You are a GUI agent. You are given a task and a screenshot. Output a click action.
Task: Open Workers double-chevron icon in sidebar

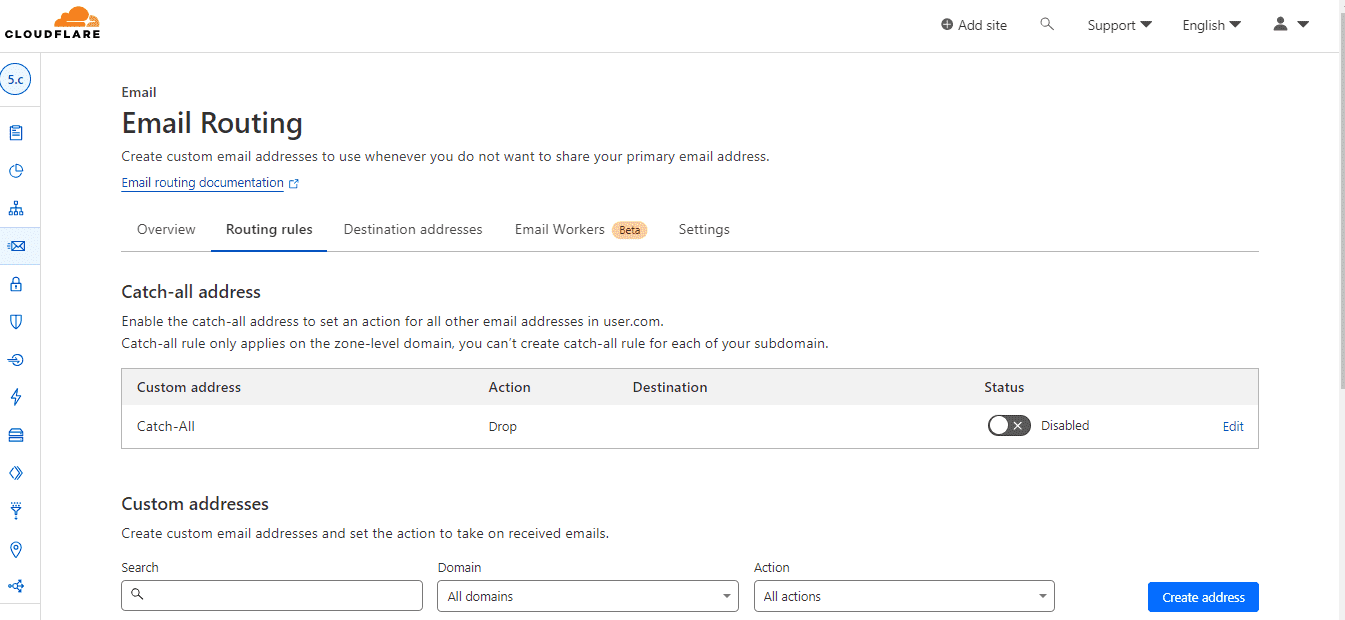(16, 473)
